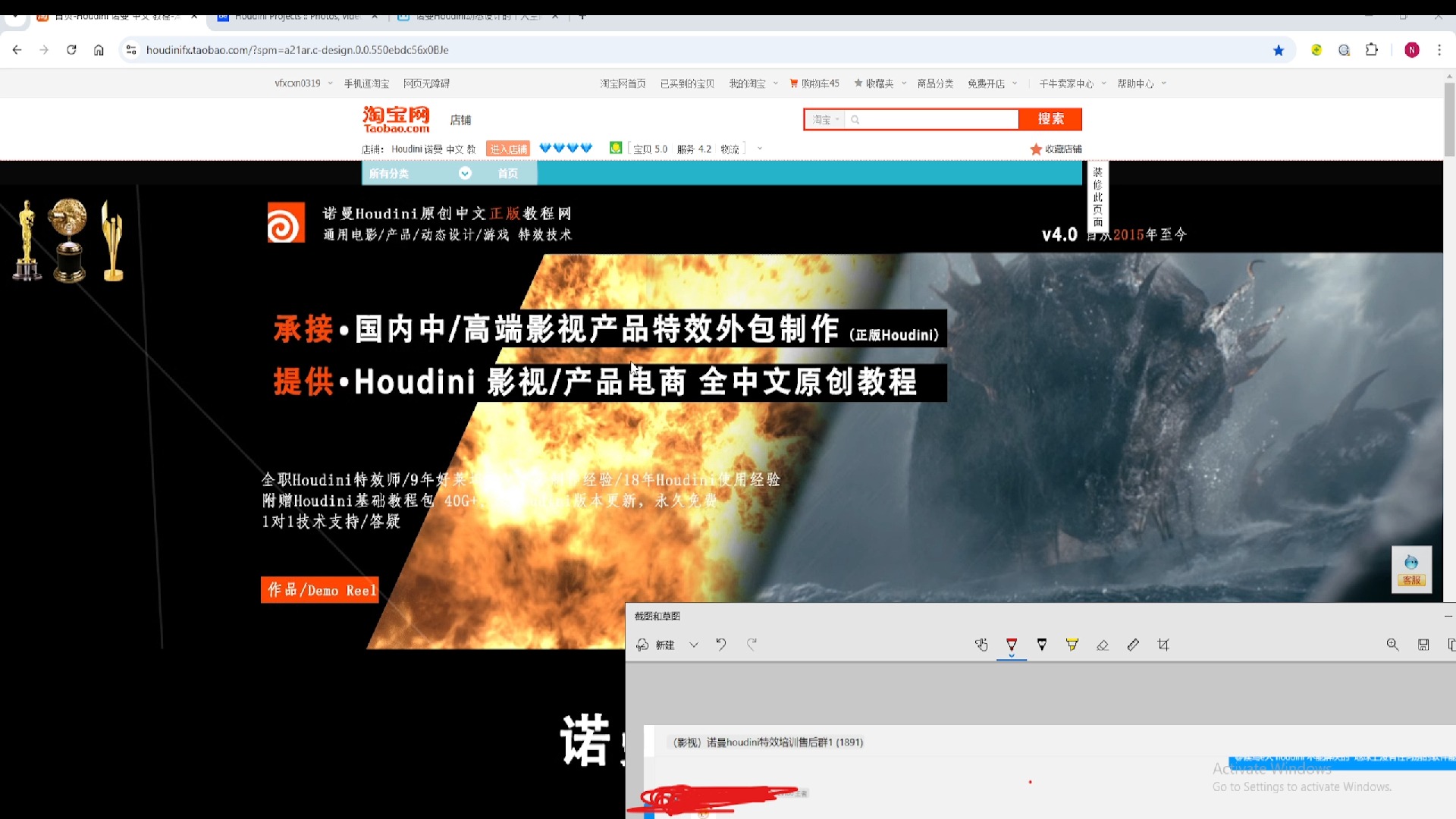Open 手机逛淘宝 link
This screenshot has height=819, width=1456.
pyautogui.click(x=366, y=83)
